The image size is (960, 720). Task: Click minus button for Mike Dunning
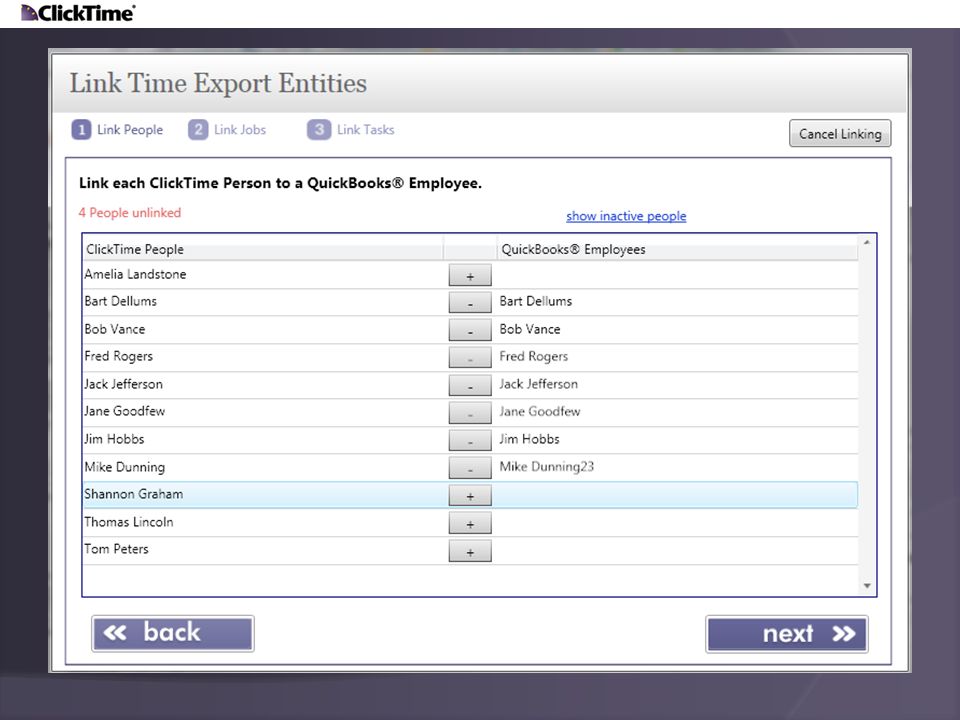click(x=470, y=468)
